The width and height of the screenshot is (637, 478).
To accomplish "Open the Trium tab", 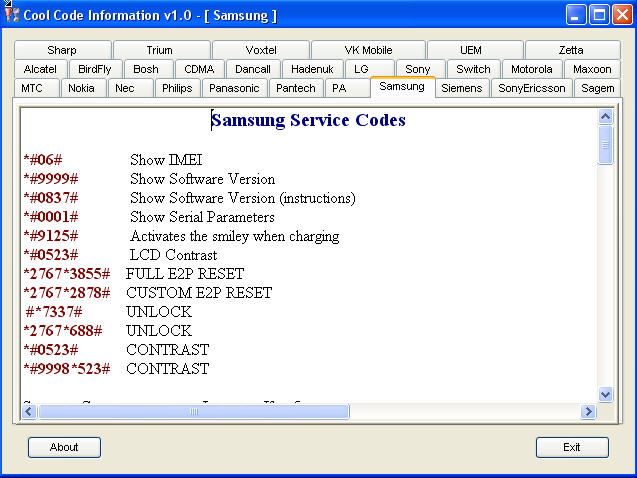I will click(161, 50).
